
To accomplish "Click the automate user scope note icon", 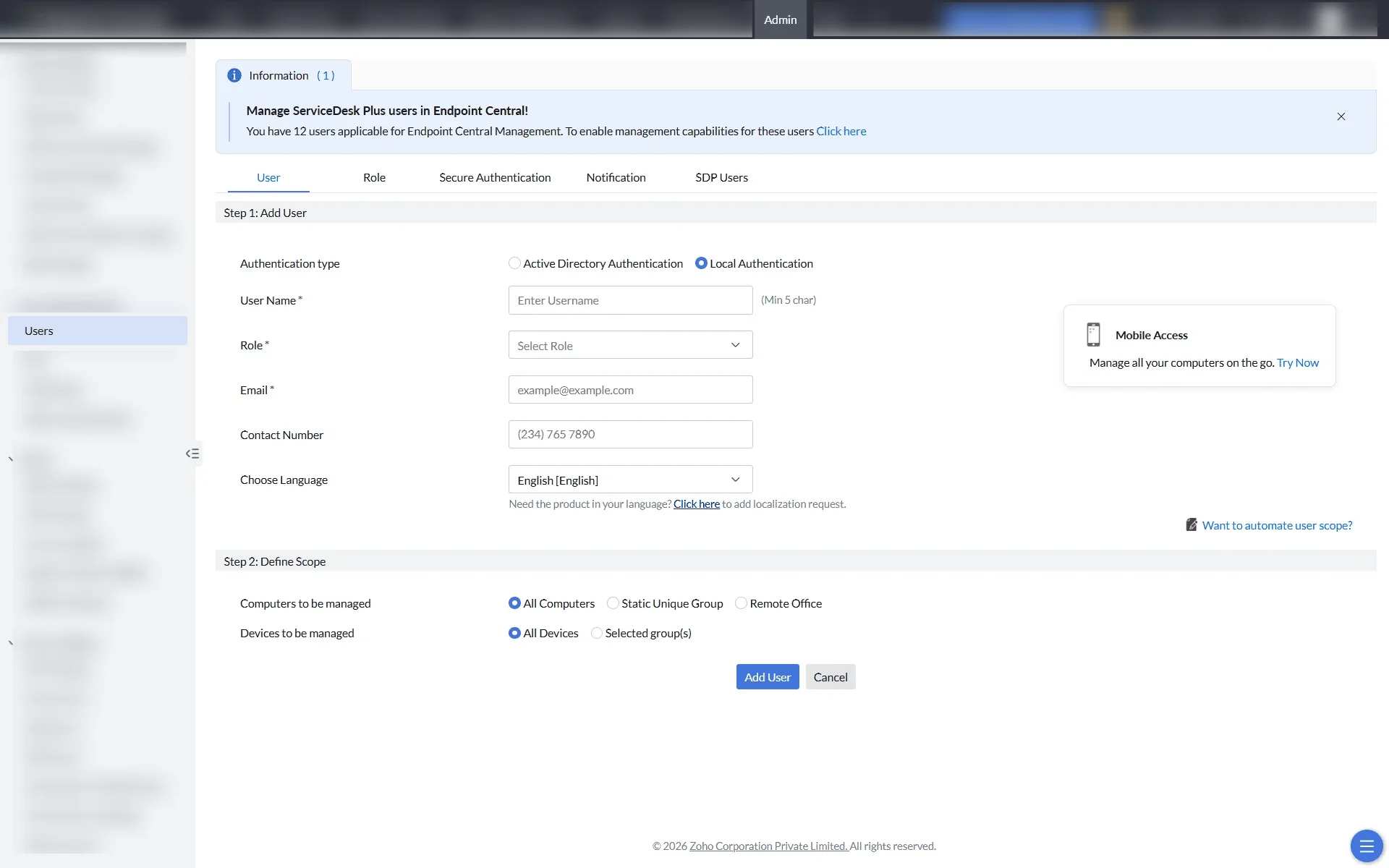I will coord(1191,524).
